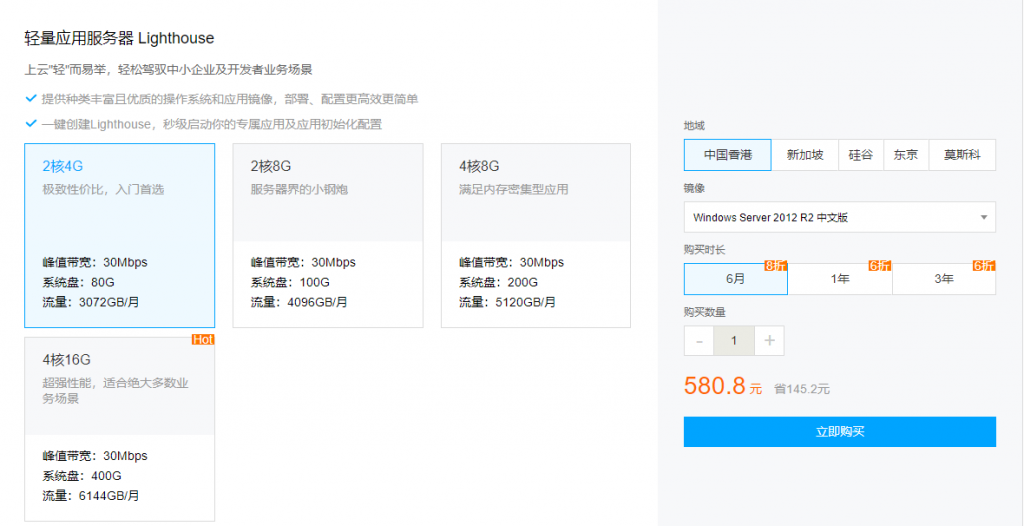1024x526 pixels.
Task: Click 流量：3072GB/月 in the 2核4G card
Action: click(x=91, y=303)
